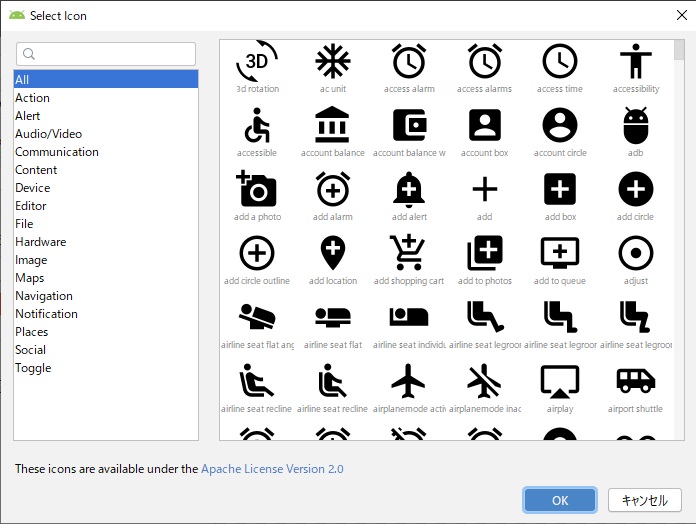Filter by Communication category
The width and height of the screenshot is (696, 524).
point(106,152)
